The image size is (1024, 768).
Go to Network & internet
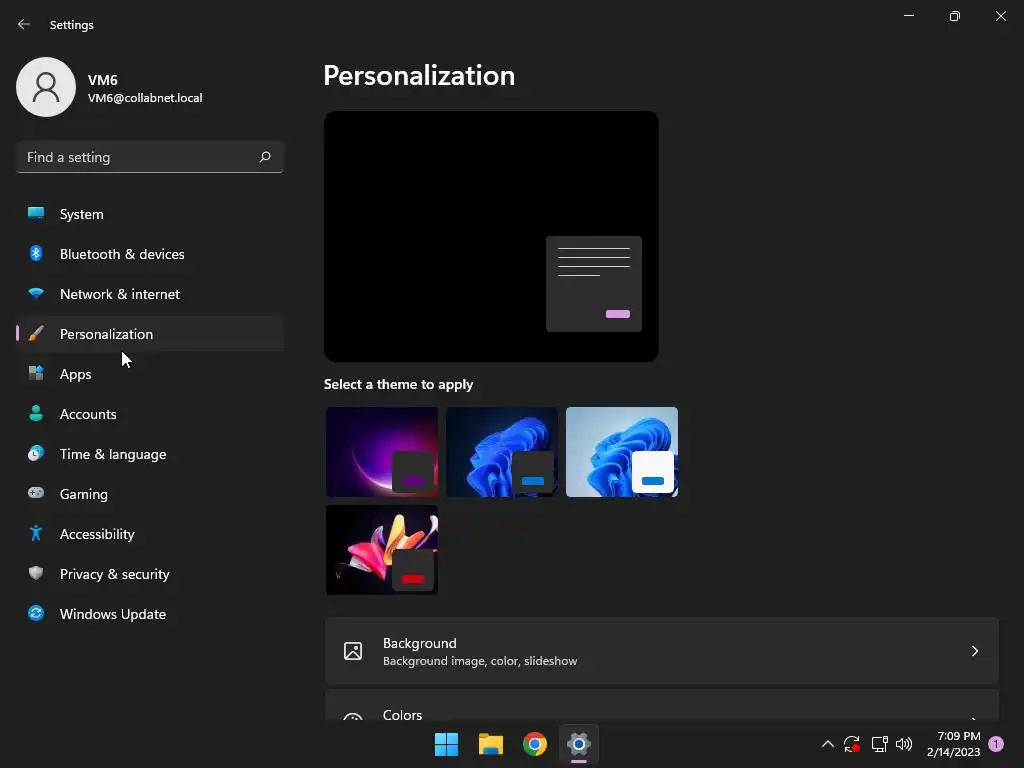pyautogui.click(x=150, y=294)
